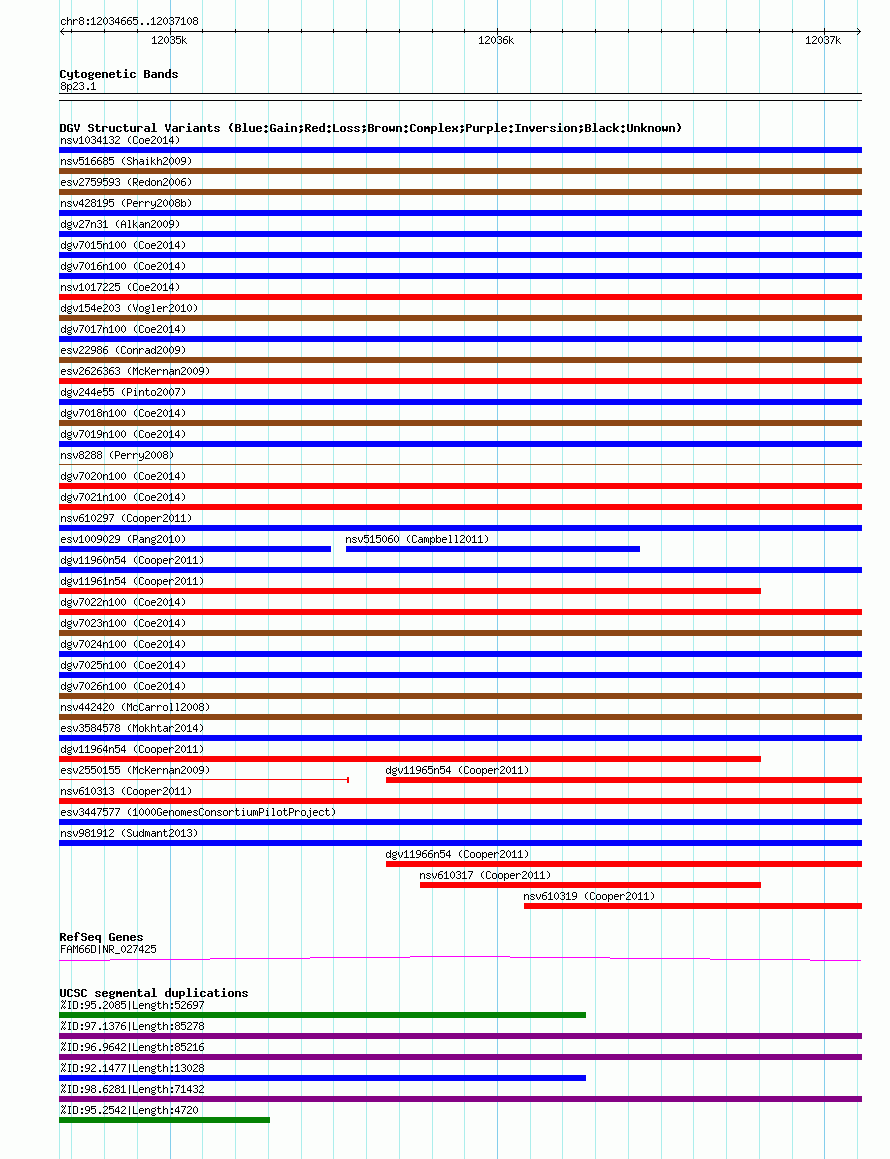The width and height of the screenshot is (890, 1159).
Task: Click the thin red line of esv2550155
Action: click(x=204, y=780)
